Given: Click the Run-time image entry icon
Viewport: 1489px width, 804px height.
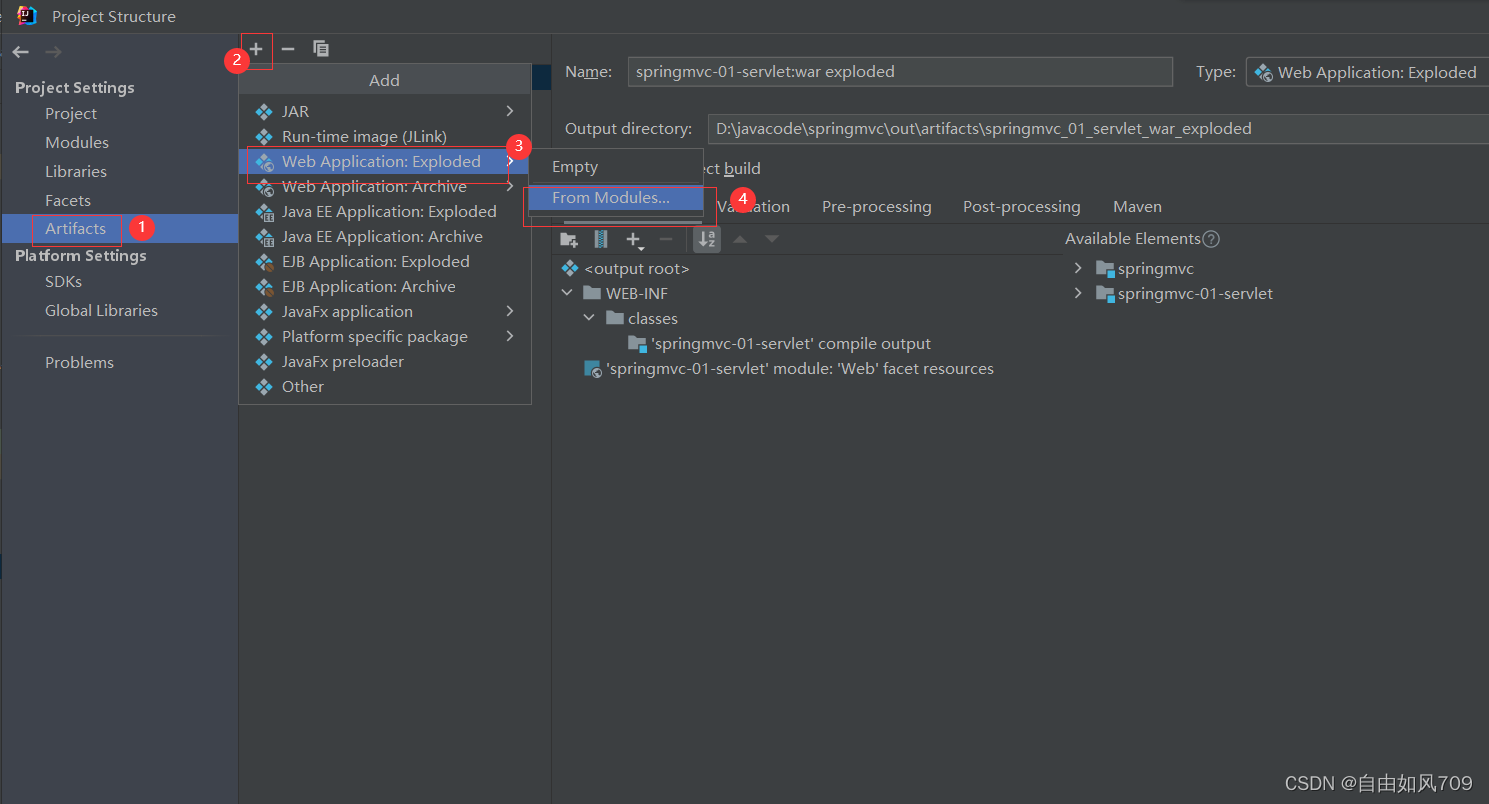Looking at the screenshot, I should point(264,136).
